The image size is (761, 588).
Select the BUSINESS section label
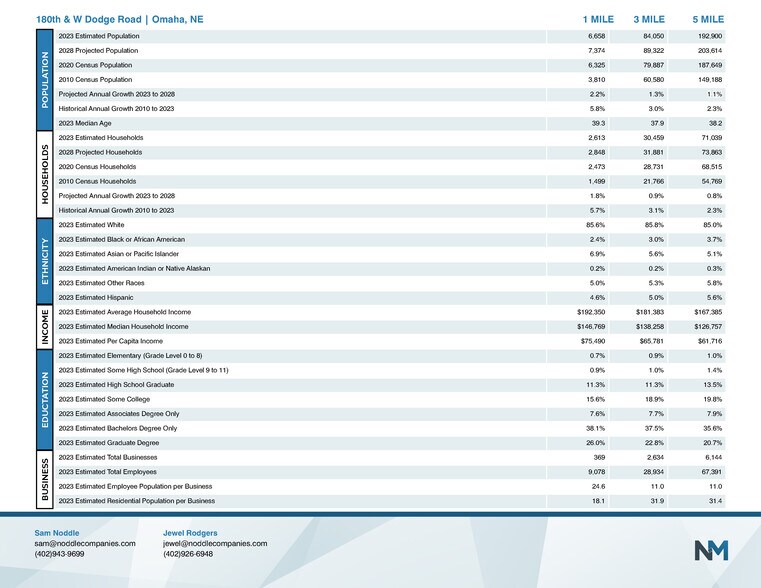pos(44,478)
